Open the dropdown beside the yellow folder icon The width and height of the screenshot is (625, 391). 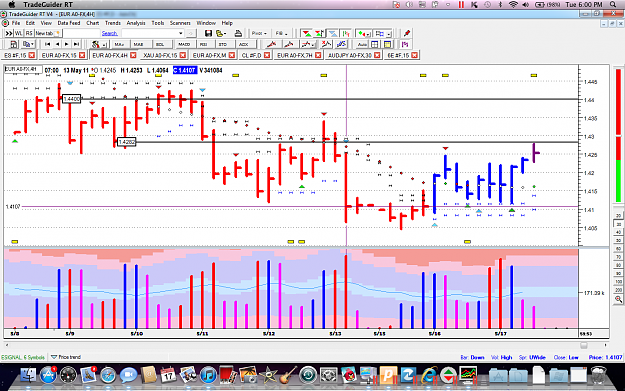225,33
